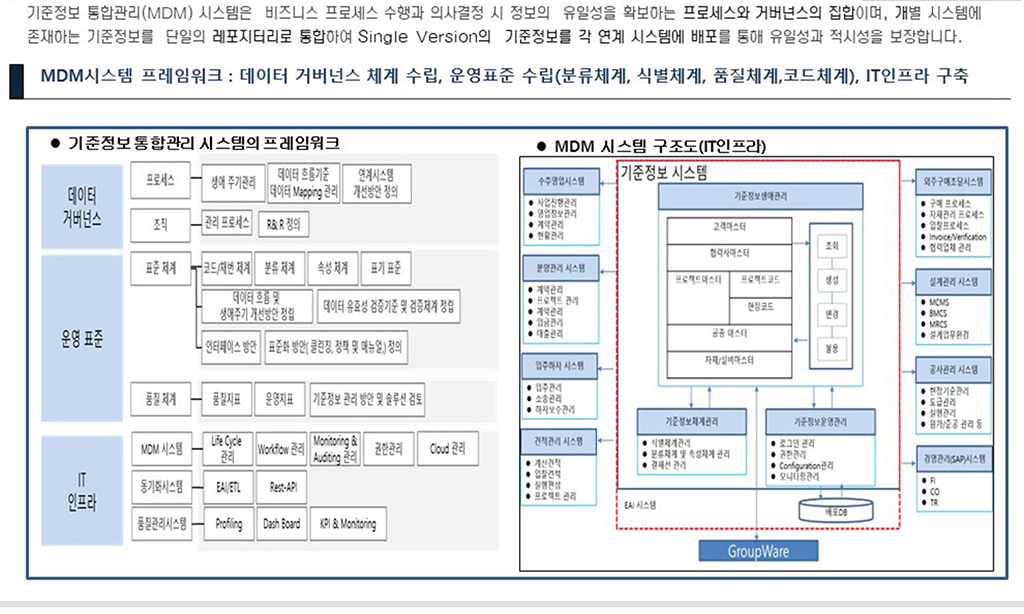The height and width of the screenshot is (614, 1024).
Task: Click the Dash Board box
Action: click(281, 524)
